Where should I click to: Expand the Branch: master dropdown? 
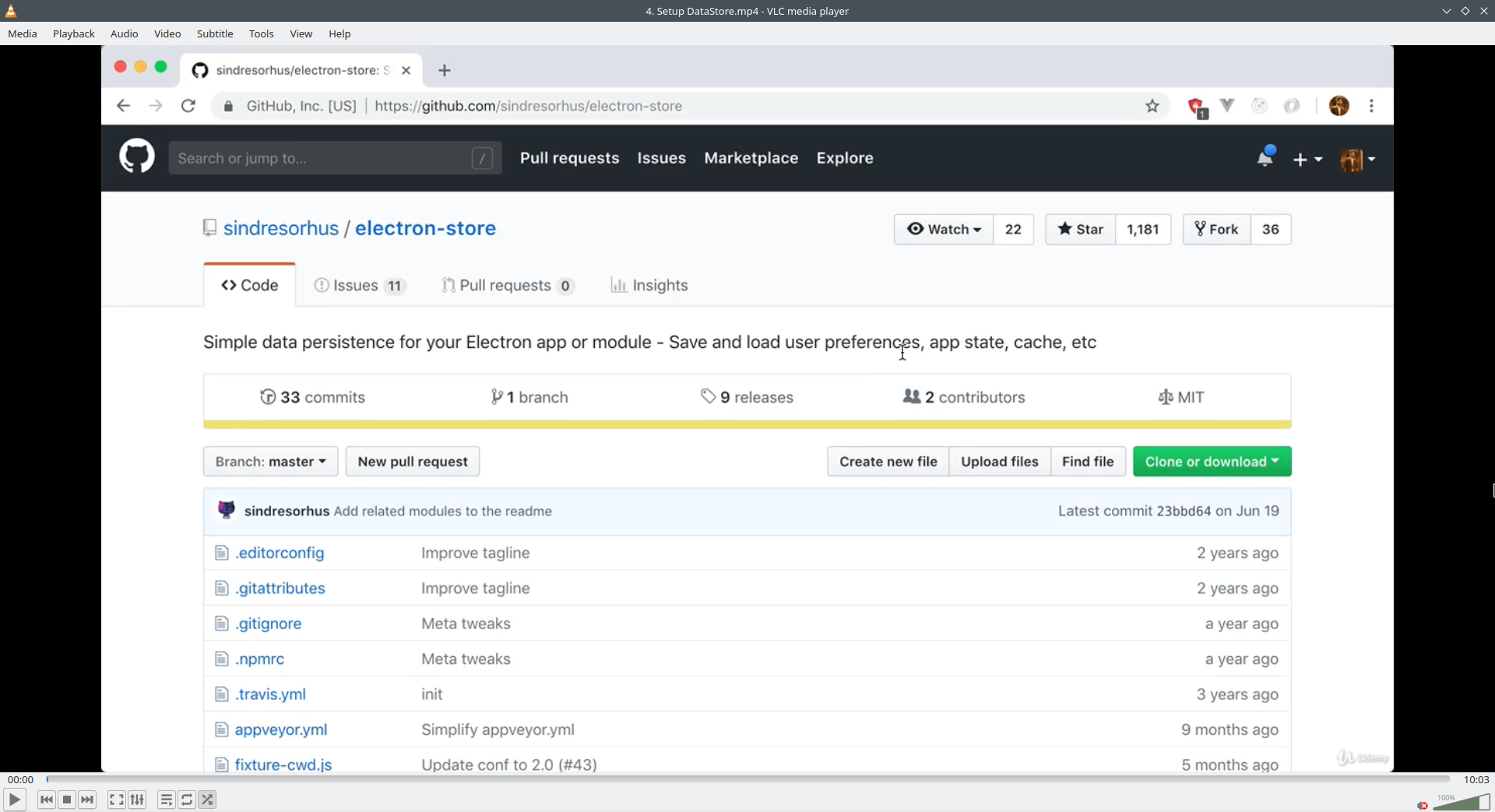[271, 462]
